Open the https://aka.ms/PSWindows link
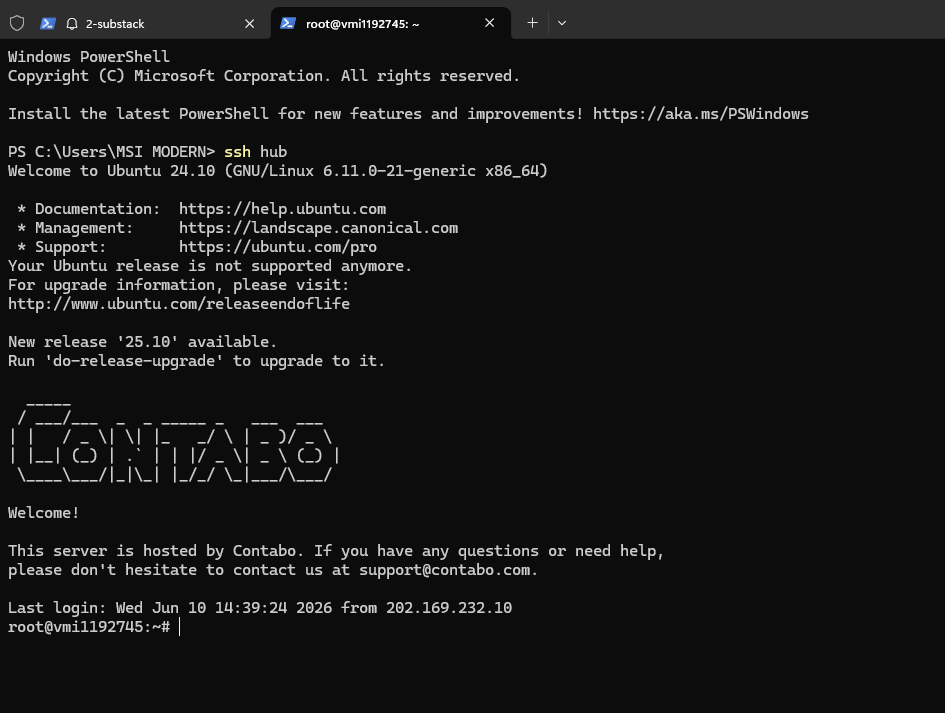The width and height of the screenshot is (945, 713). click(700, 114)
